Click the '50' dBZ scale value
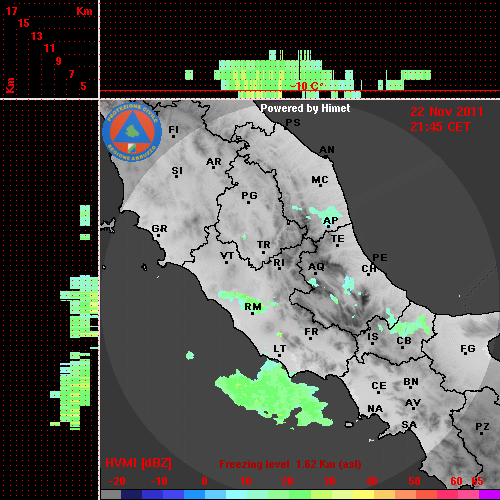 pyautogui.click(x=414, y=481)
